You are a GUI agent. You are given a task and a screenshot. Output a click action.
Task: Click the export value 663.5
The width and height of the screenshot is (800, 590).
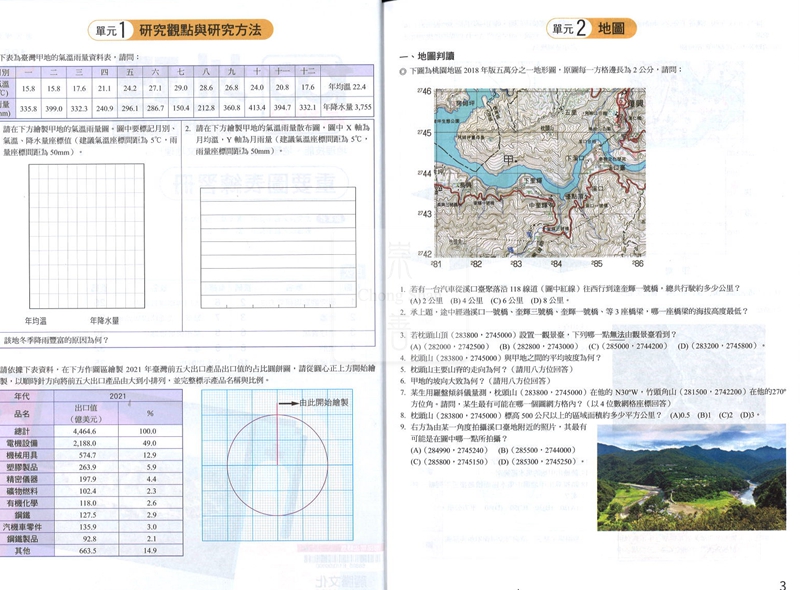click(87, 551)
